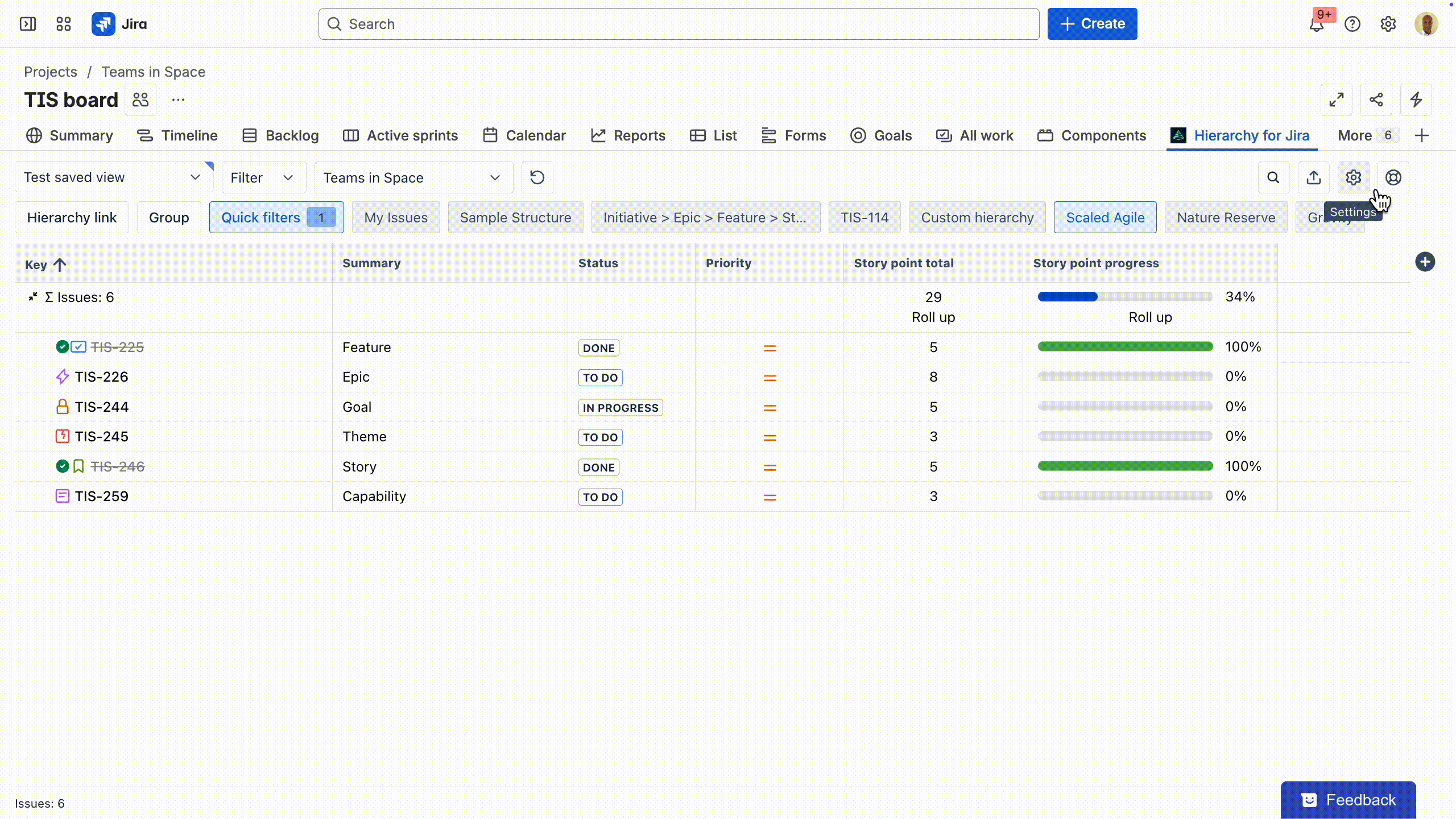1456x819 pixels.
Task: Click TIS-226 empty 0% progress bar
Action: click(1125, 376)
